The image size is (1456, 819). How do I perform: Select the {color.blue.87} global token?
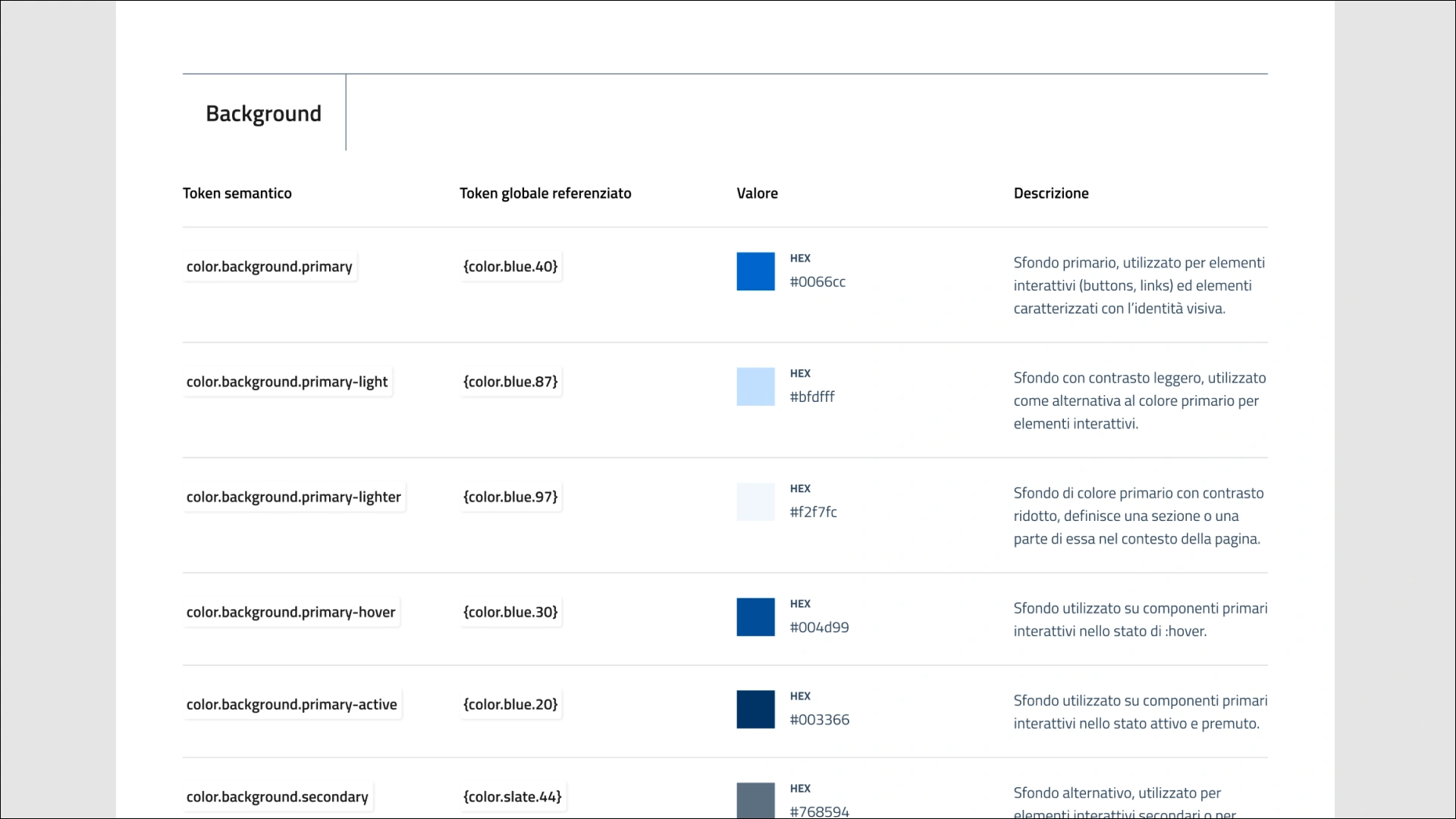tap(510, 382)
